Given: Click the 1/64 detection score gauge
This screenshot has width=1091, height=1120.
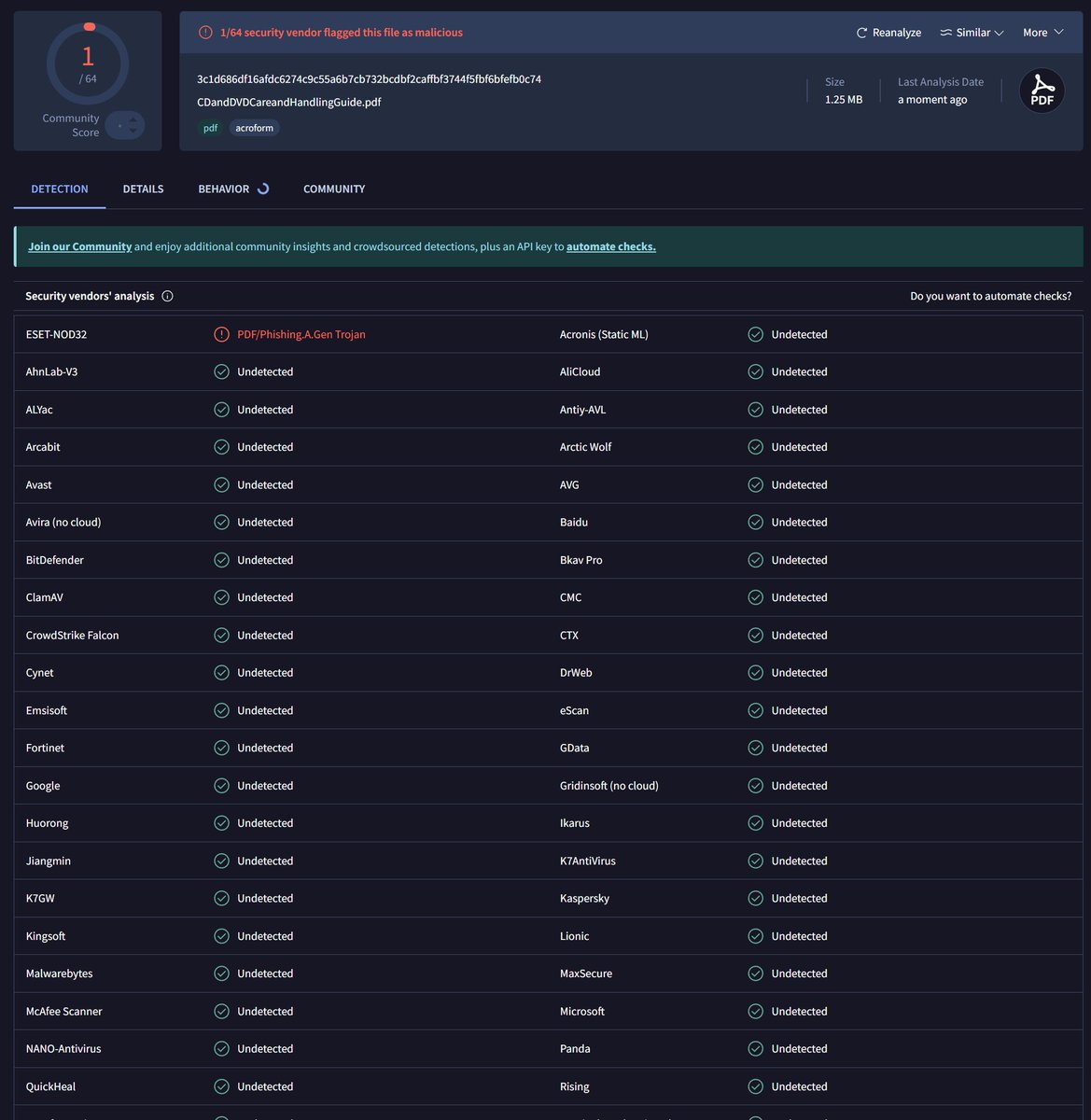Looking at the screenshot, I should [88, 63].
